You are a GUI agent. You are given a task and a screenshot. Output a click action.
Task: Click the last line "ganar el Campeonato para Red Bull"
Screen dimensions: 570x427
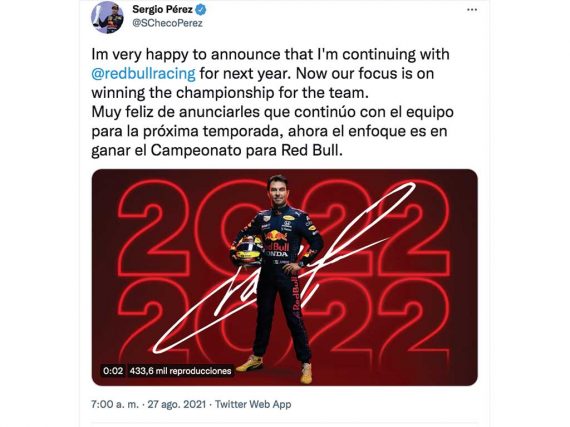[x=217, y=150]
